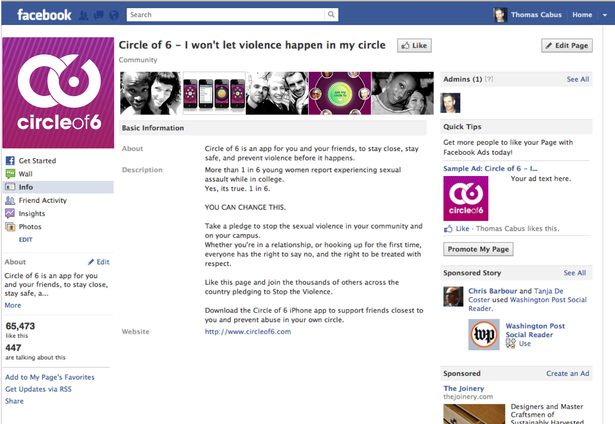Open the messages icon in top bar
The width and height of the screenshot is (615, 424).
click(x=99, y=15)
